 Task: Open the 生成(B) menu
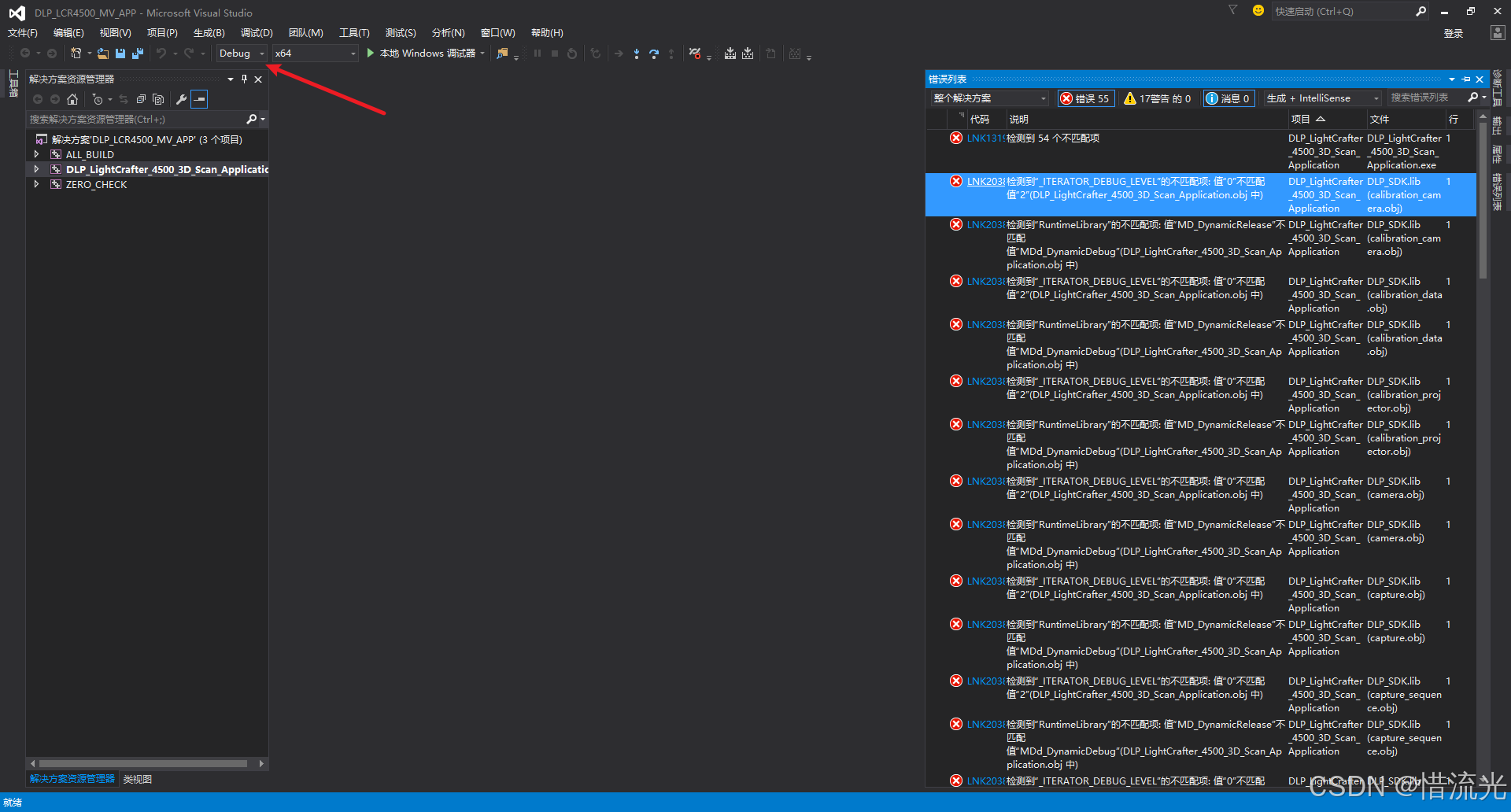[x=209, y=32]
